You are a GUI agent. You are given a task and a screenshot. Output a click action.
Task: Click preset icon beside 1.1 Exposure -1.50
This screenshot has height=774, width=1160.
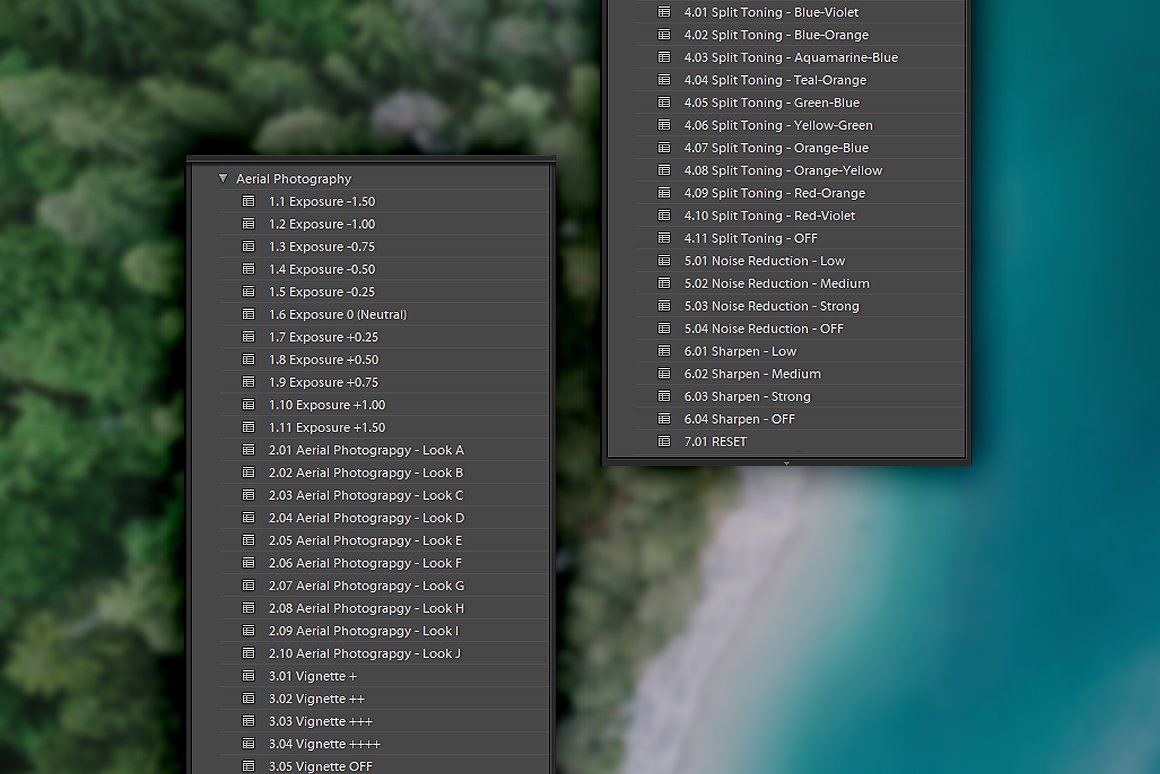(249, 201)
